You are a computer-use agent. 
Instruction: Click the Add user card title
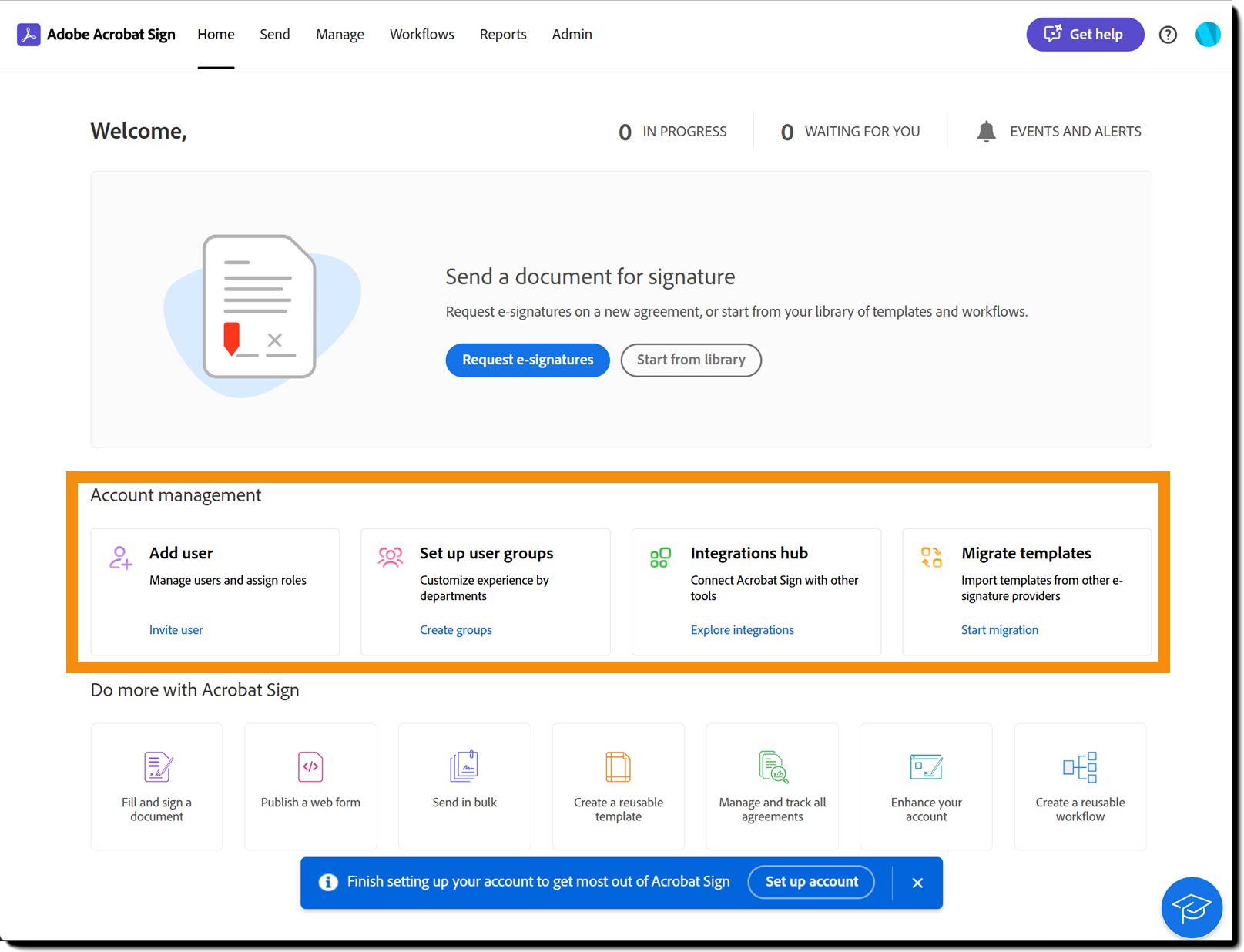click(x=181, y=553)
